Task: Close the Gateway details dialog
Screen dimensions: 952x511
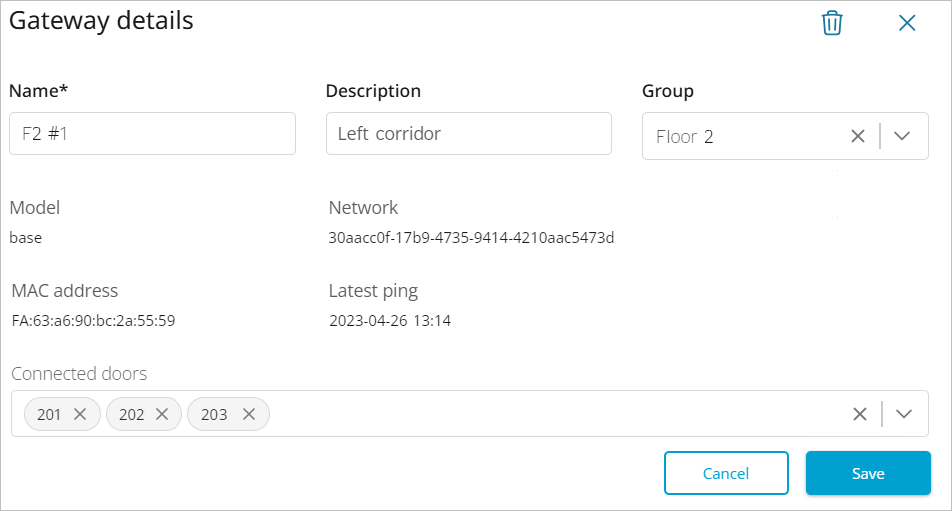Action: point(907,24)
